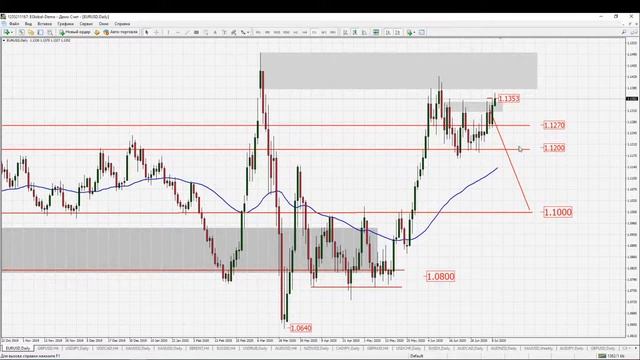
Task: Open the Графики menu
Action: pyautogui.click(x=65, y=24)
